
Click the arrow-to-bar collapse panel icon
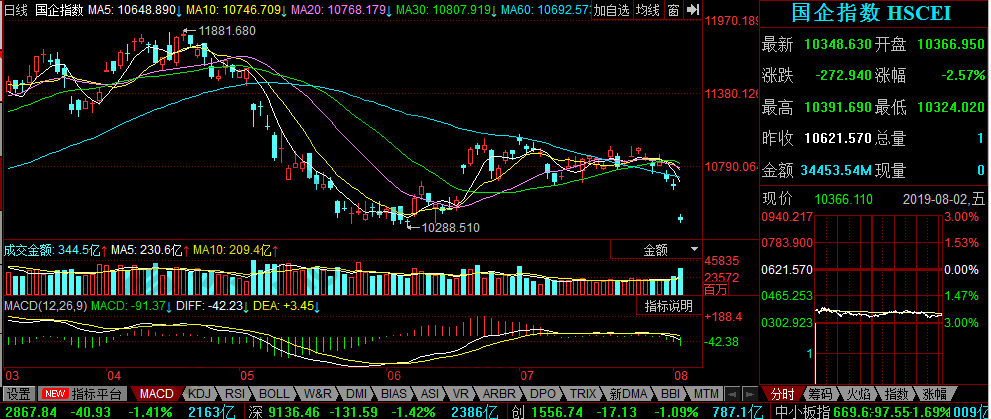tap(694, 10)
